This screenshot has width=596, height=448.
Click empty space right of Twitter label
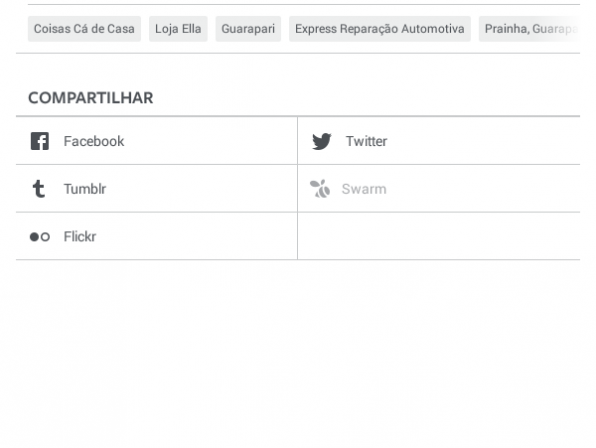point(483,141)
